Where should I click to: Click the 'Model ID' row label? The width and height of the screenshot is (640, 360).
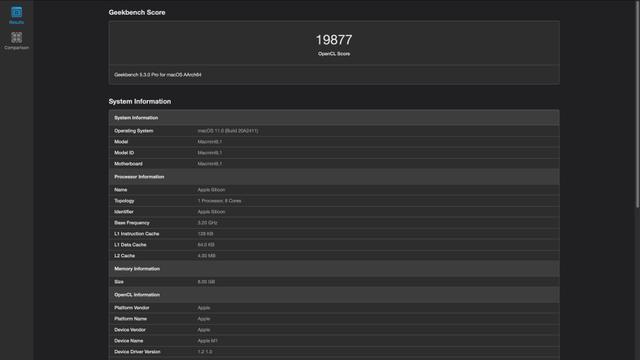124,153
